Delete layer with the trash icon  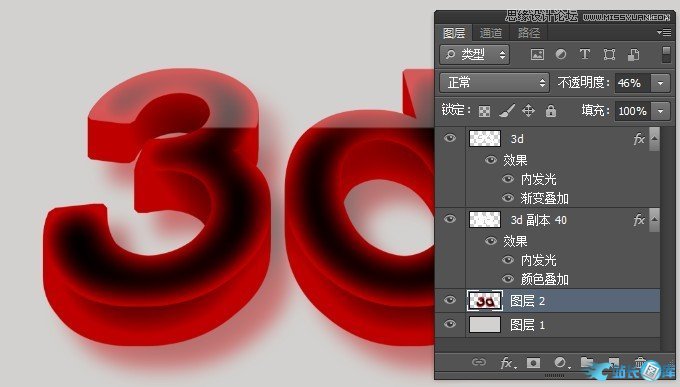coord(640,362)
